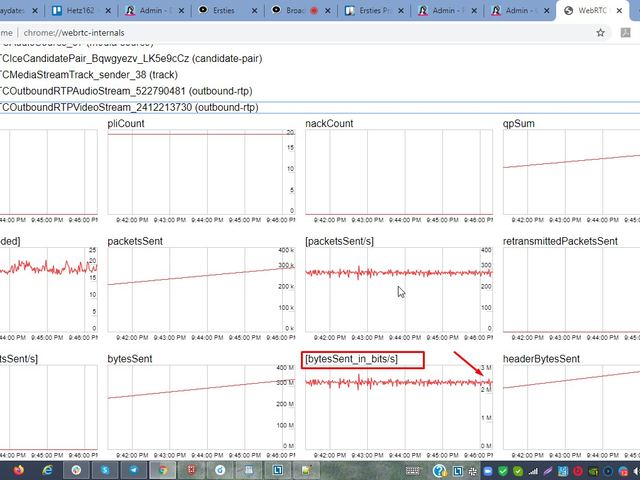
Task: Click the packetsSent graph title
Action: coord(135,241)
